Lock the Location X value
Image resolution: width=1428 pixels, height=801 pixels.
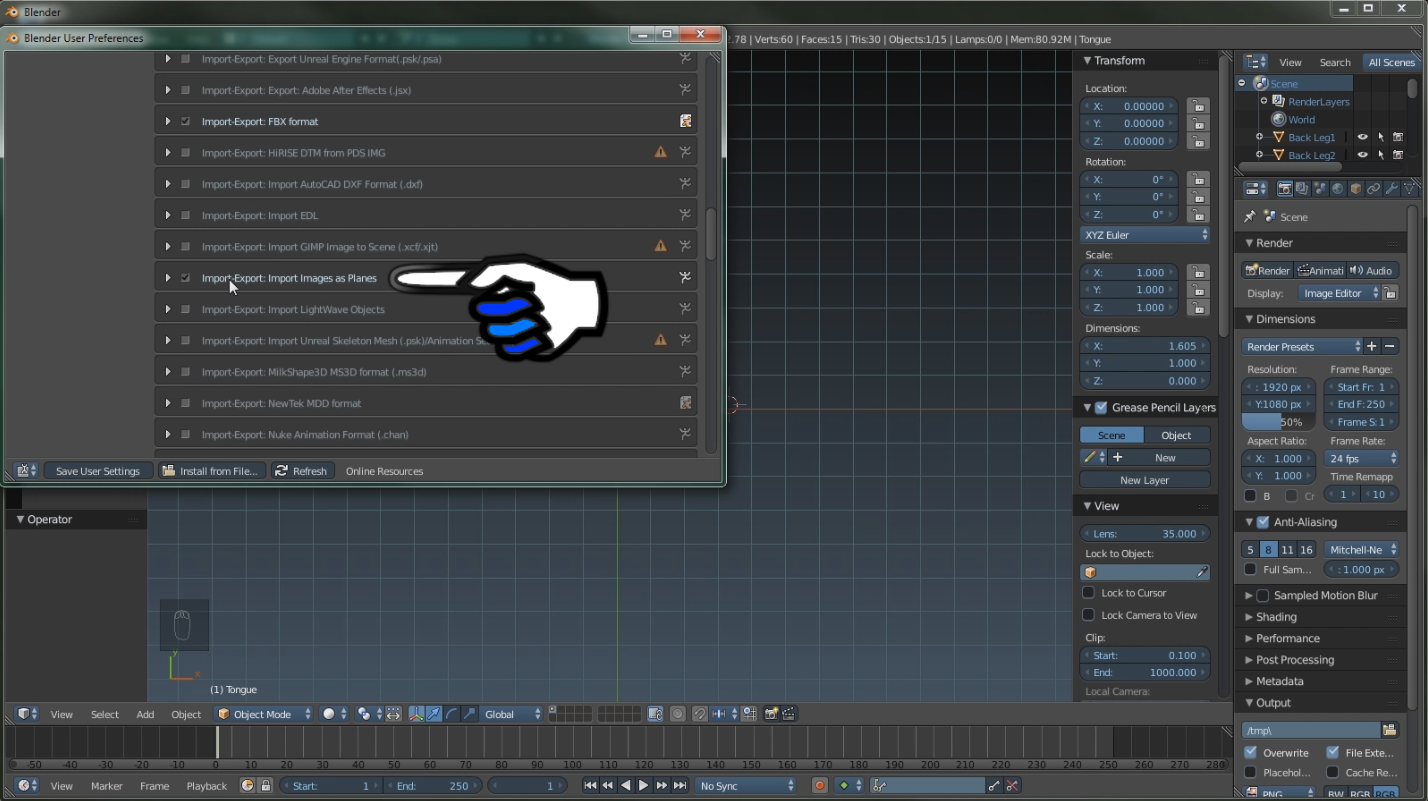pos(1197,106)
